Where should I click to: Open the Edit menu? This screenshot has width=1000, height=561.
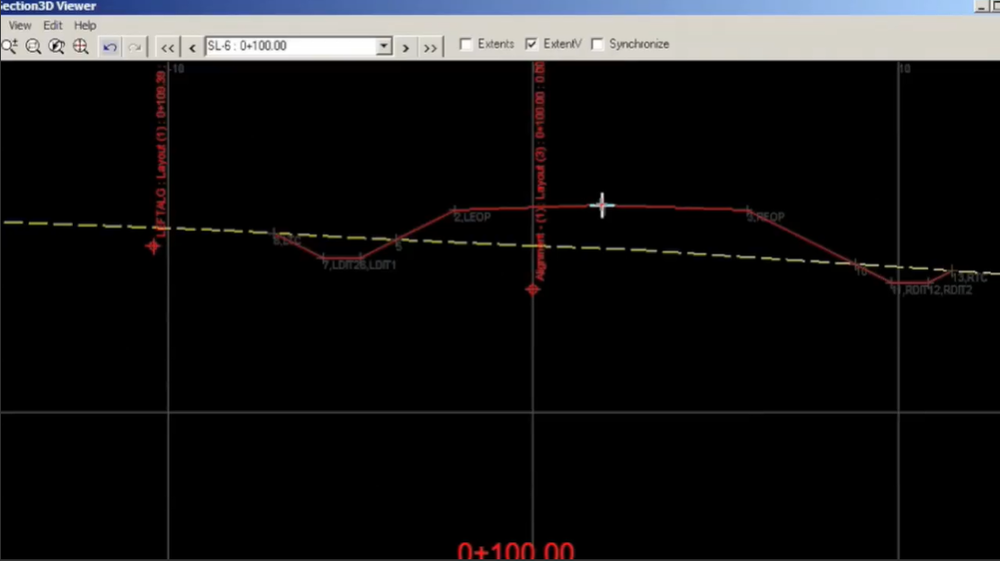pos(52,26)
